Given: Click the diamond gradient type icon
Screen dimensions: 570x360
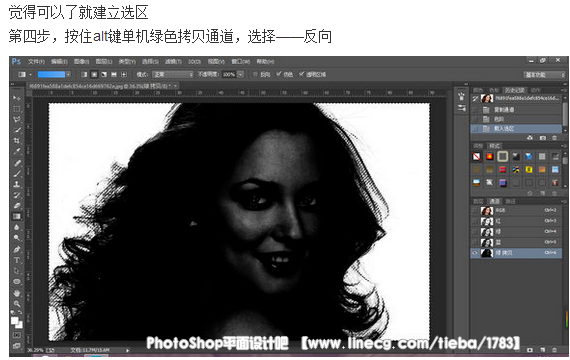Looking at the screenshot, I should [124, 74].
